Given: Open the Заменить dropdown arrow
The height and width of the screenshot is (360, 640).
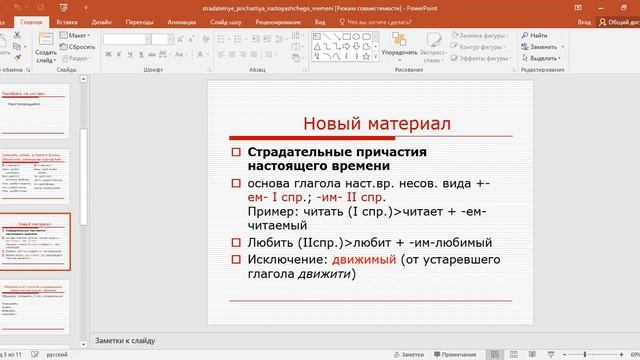Looking at the screenshot, I should [x=563, y=47].
